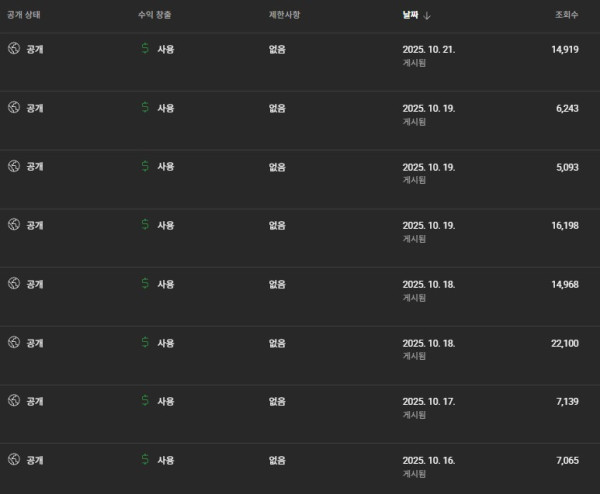Select the 제한사항 column header
This screenshot has height=494, width=600.
pos(284,16)
